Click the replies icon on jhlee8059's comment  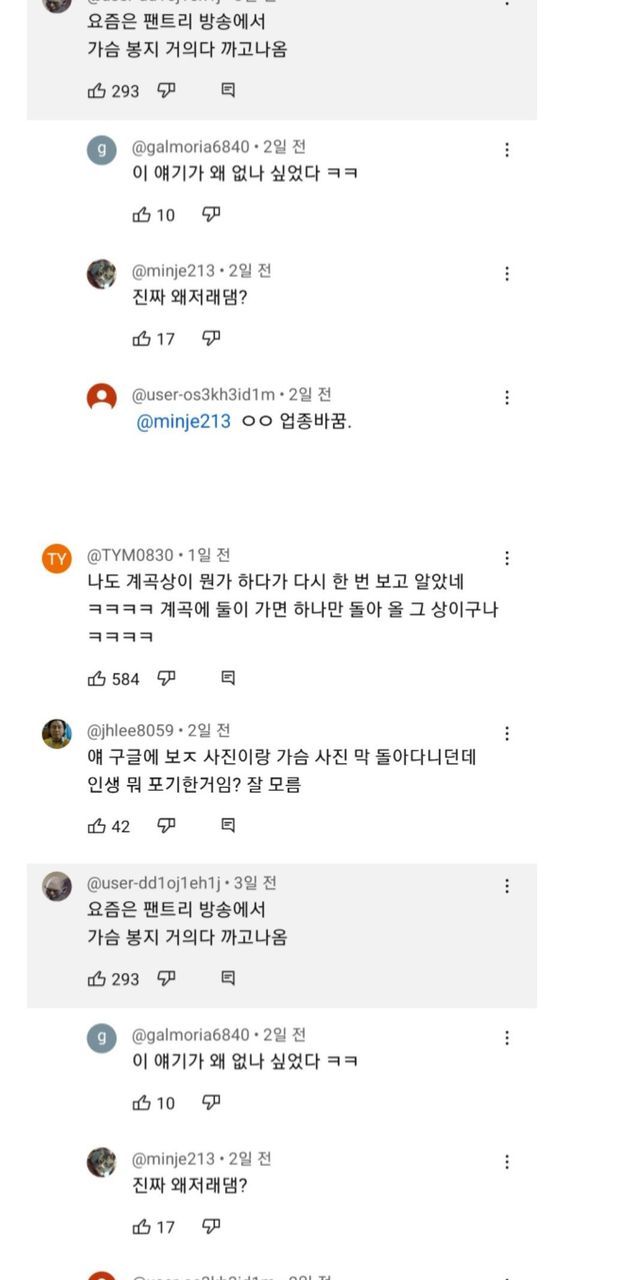tap(228, 826)
